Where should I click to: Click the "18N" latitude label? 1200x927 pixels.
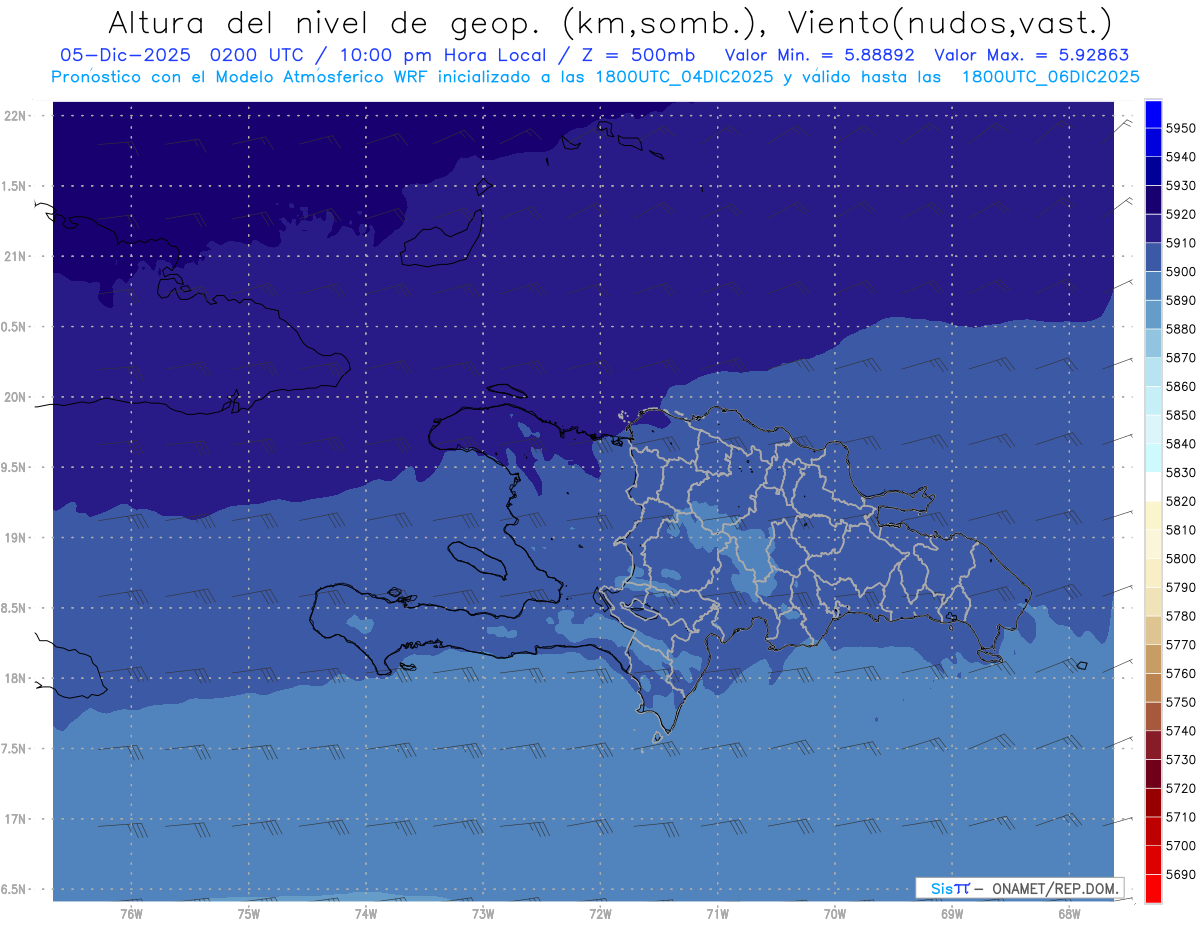tap(17, 678)
